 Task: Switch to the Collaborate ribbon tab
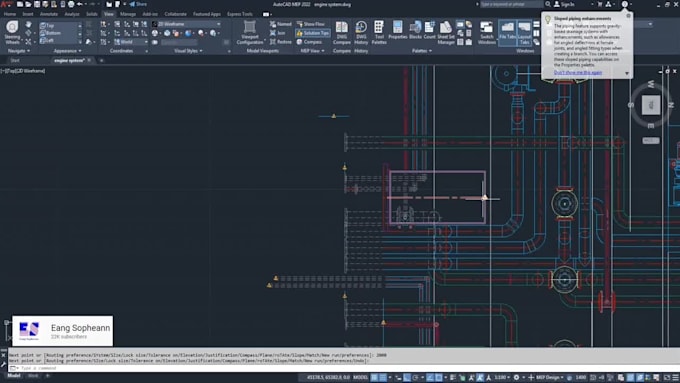coord(175,14)
